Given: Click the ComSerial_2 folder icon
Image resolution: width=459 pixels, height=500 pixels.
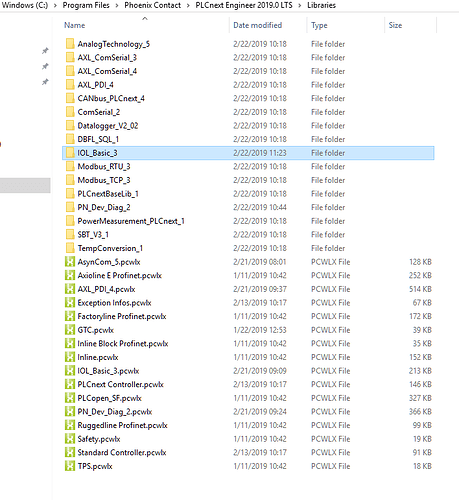Looking at the screenshot, I should click(70, 112).
